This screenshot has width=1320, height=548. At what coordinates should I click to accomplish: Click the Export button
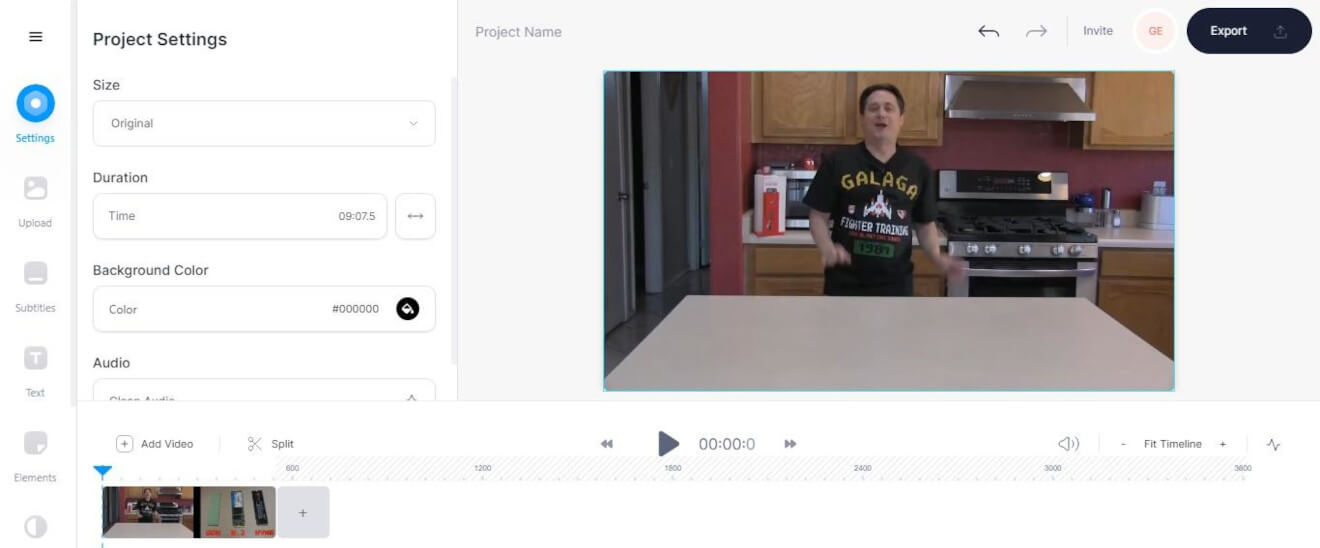coord(1249,31)
